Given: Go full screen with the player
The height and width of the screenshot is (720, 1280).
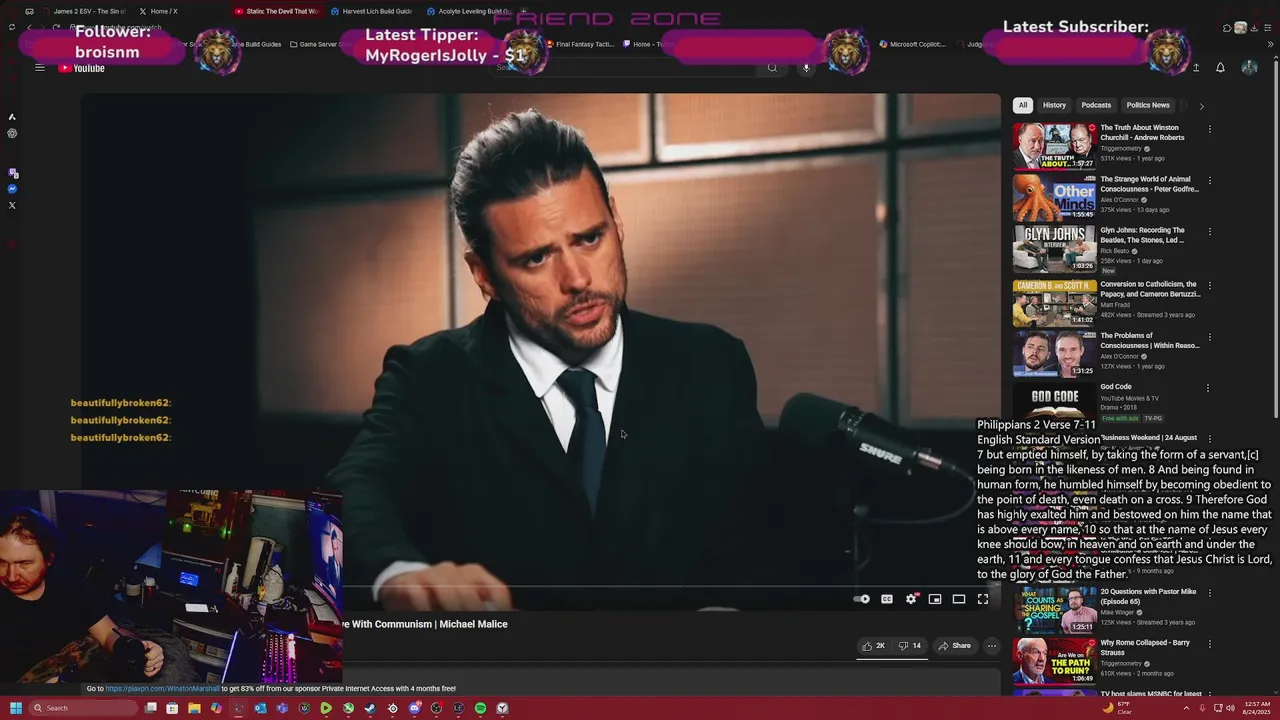Looking at the screenshot, I should click(x=983, y=599).
